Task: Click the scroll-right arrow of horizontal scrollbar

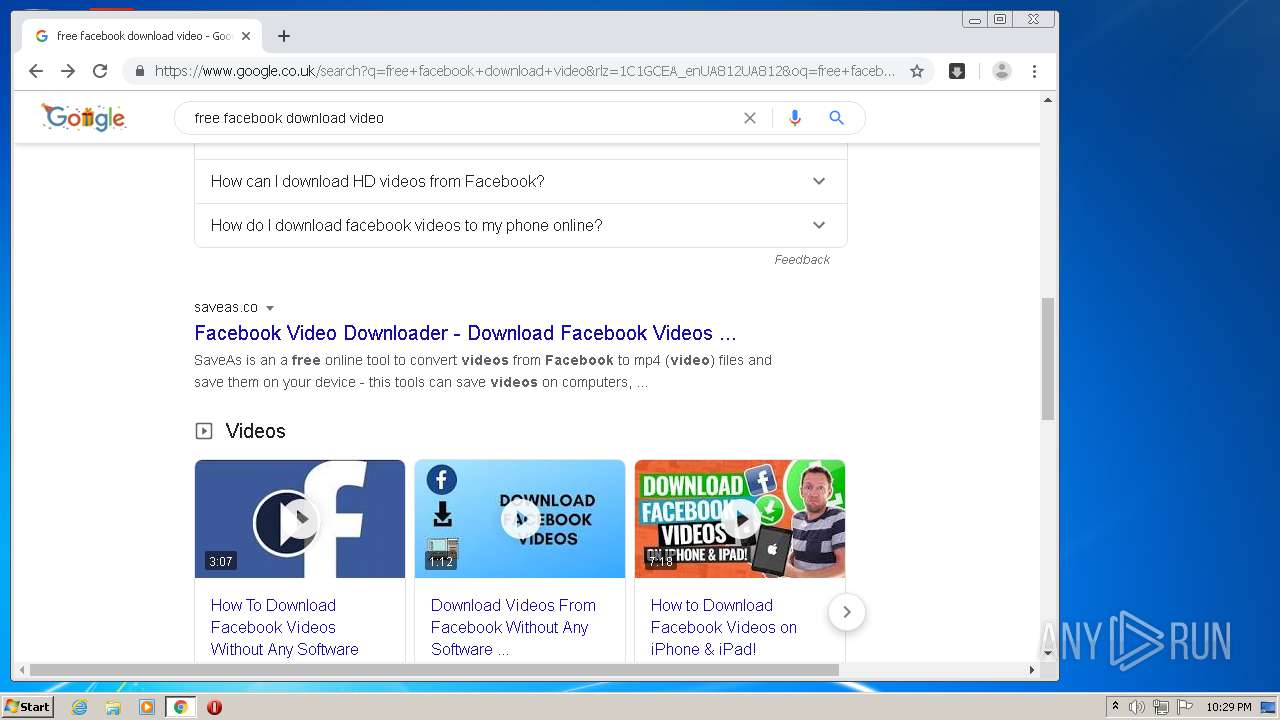Action: [x=1032, y=669]
